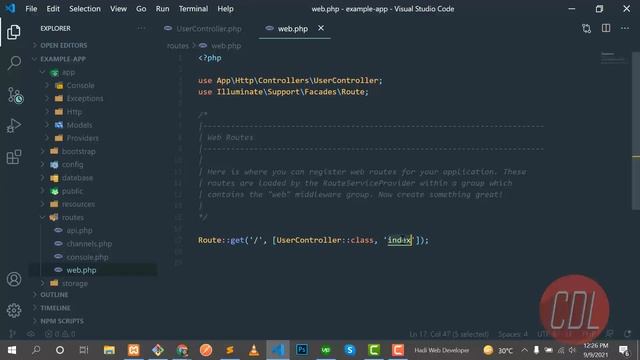Open console.php in the explorer
The width and height of the screenshot is (640, 360).
click(87, 257)
